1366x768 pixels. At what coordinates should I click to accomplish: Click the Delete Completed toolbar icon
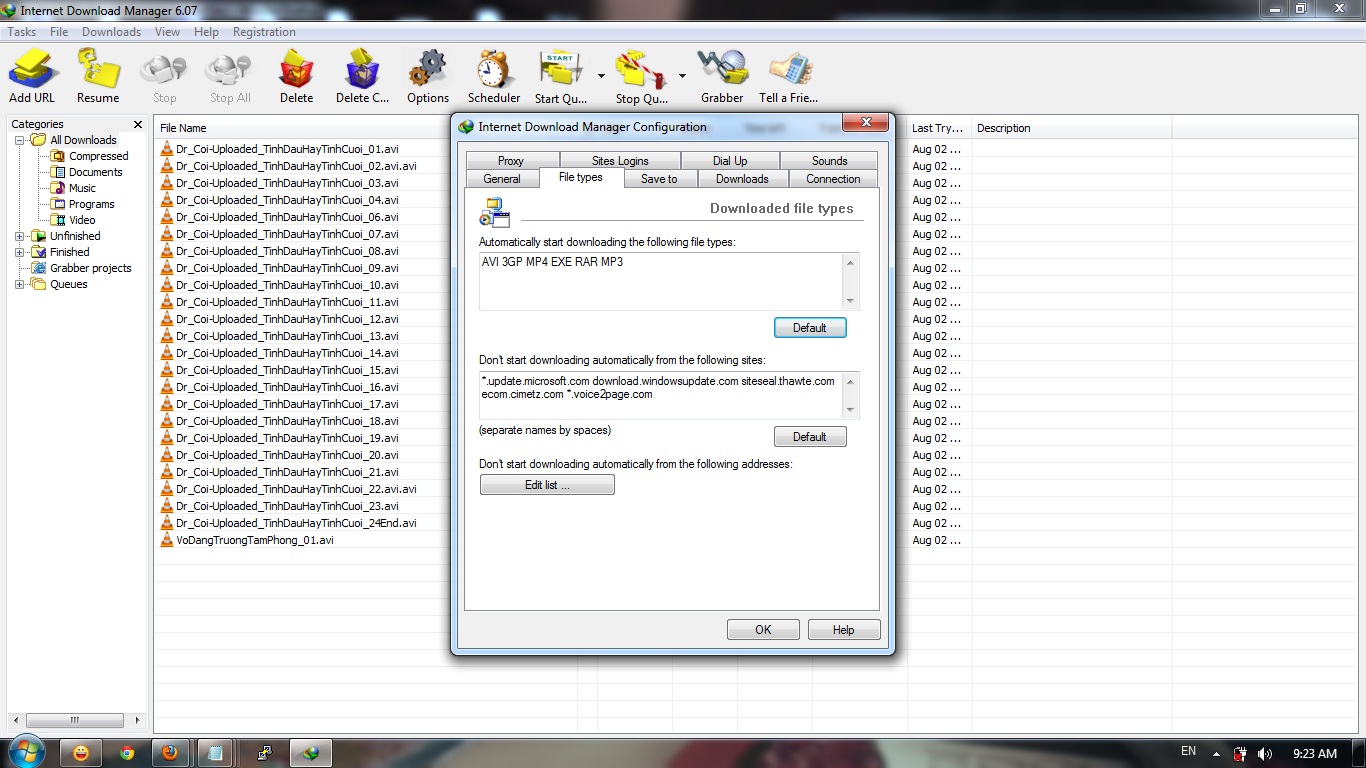click(x=362, y=77)
